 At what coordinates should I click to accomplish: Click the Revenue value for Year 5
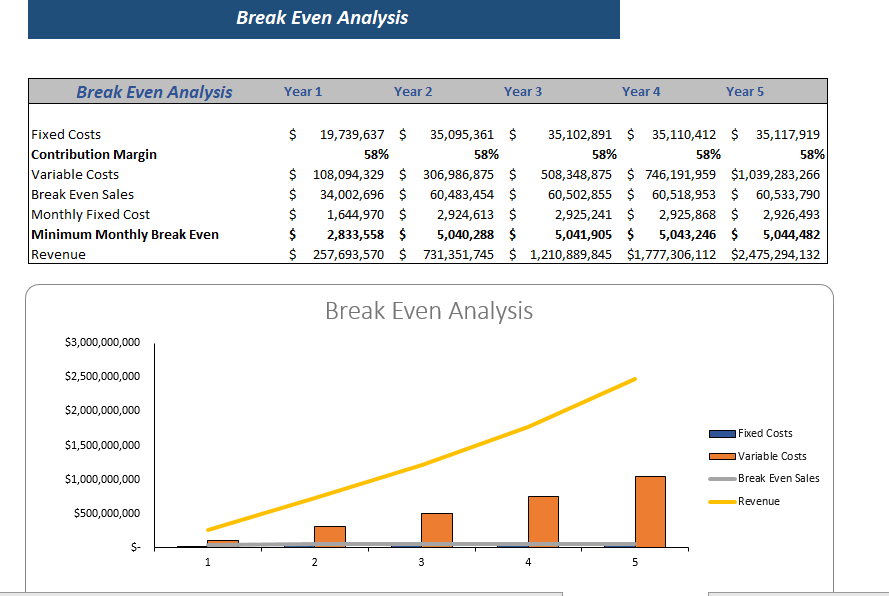pyautogui.click(x=779, y=254)
